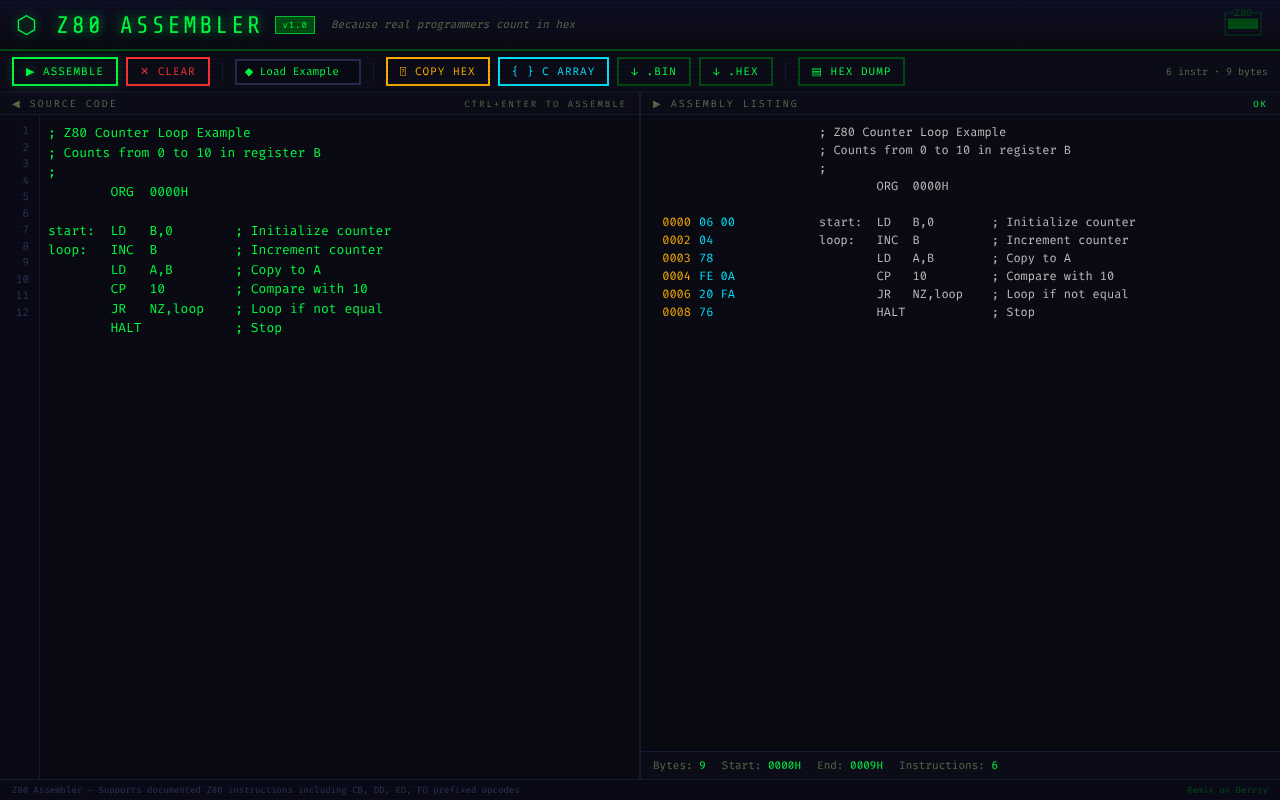The height and width of the screenshot is (800, 1280).
Task: Open the Remix on Berrry link
Action: (1227, 790)
